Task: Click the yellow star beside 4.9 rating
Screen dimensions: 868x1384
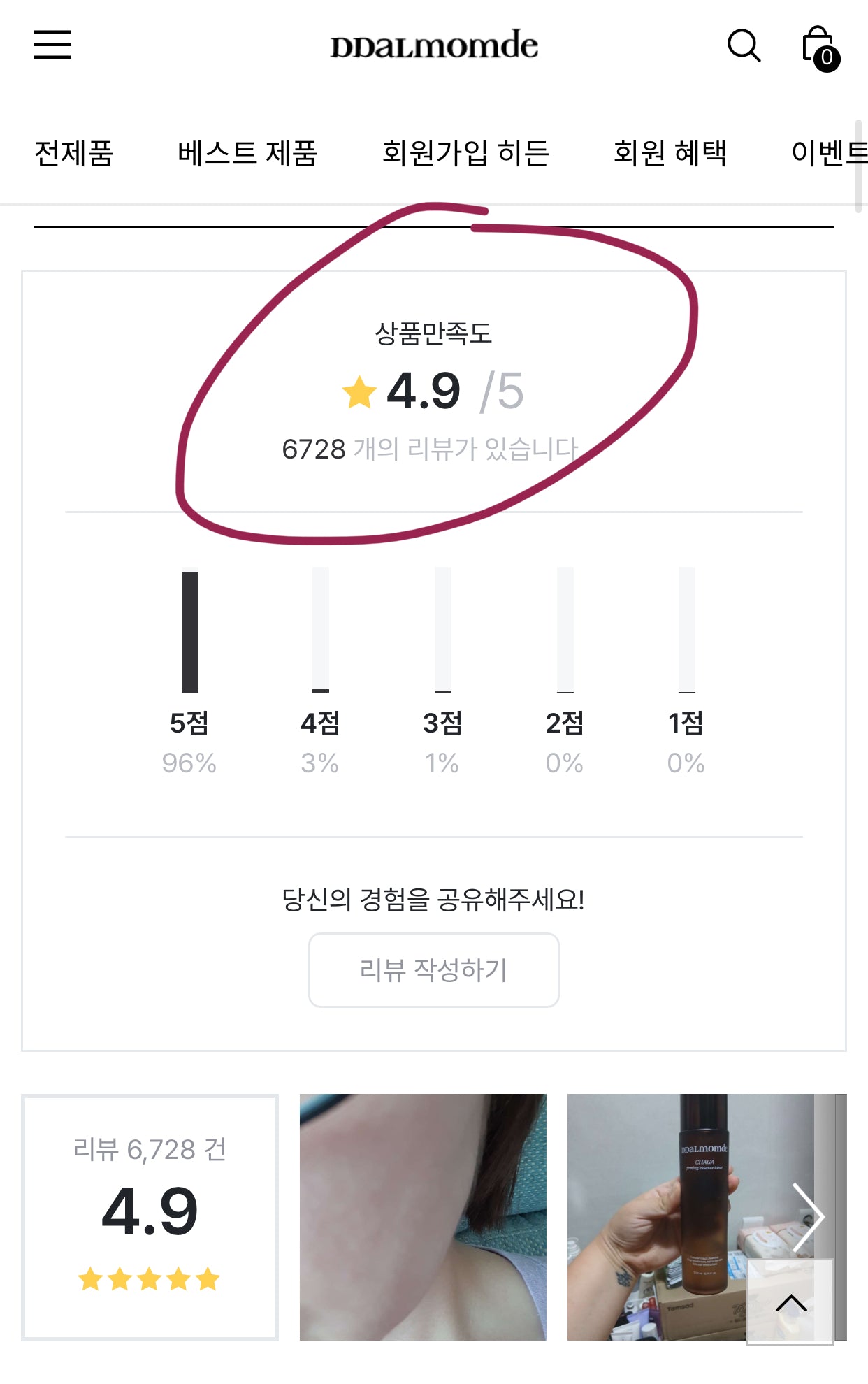Action: pos(359,391)
